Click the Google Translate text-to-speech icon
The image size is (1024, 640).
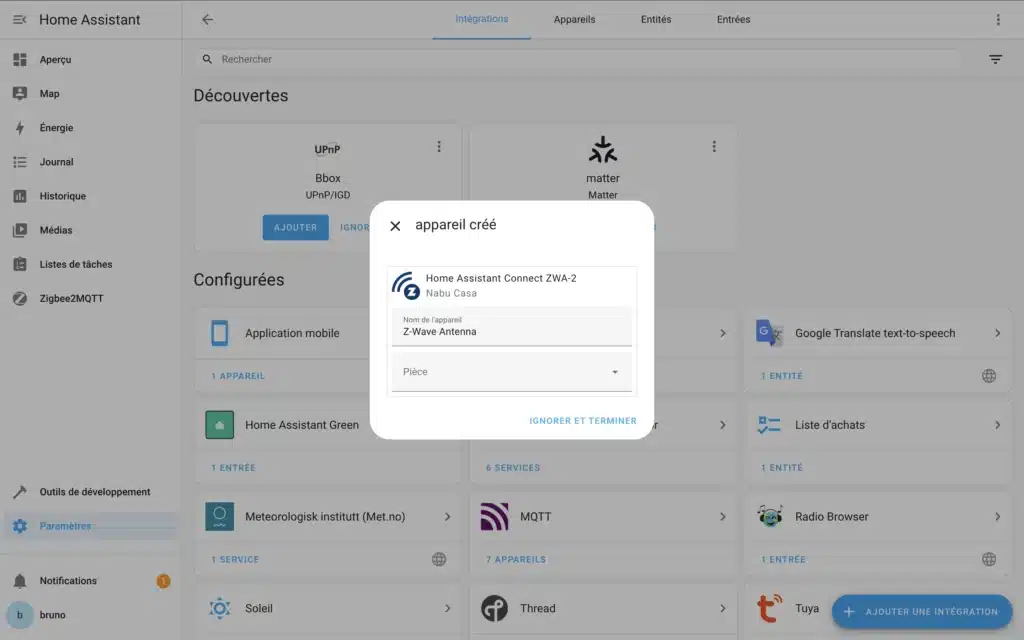coord(769,333)
